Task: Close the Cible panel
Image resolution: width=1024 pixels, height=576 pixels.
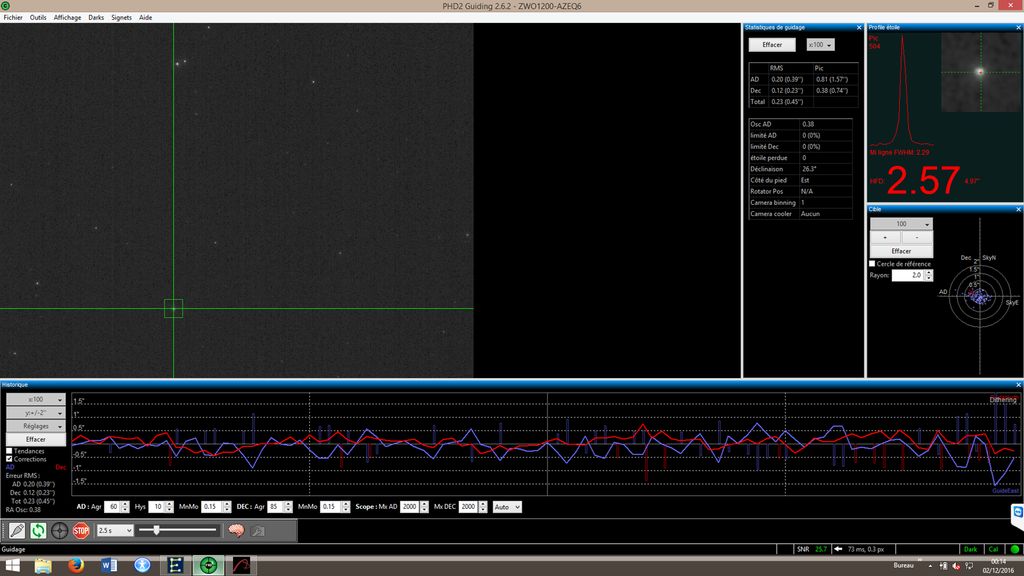Action: pyautogui.click(x=1019, y=209)
